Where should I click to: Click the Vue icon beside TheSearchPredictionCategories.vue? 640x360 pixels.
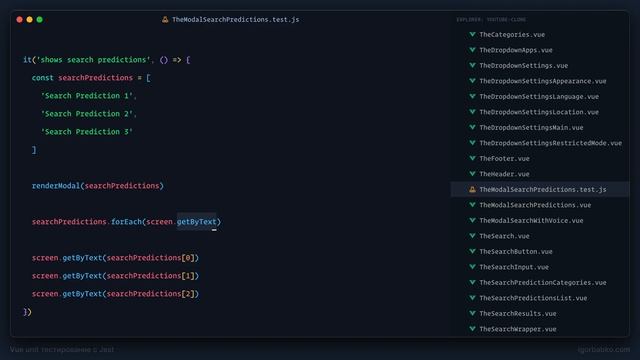(x=472, y=283)
